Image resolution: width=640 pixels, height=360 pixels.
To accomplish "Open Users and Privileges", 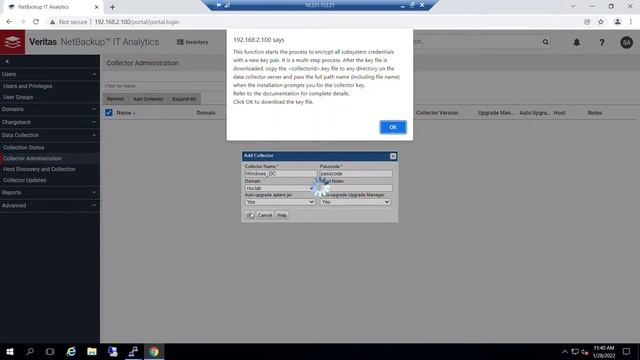I will [x=27, y=86].
